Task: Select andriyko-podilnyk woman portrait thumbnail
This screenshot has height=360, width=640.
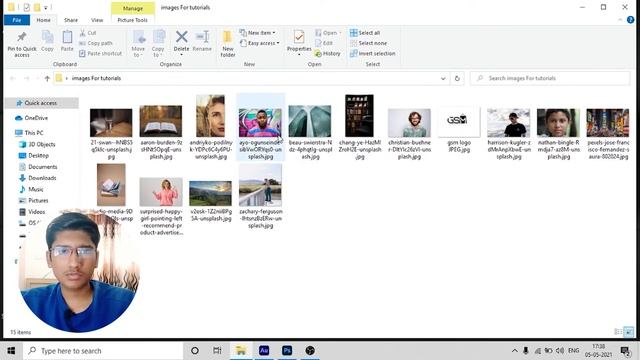Action: [x=210, y=116]
